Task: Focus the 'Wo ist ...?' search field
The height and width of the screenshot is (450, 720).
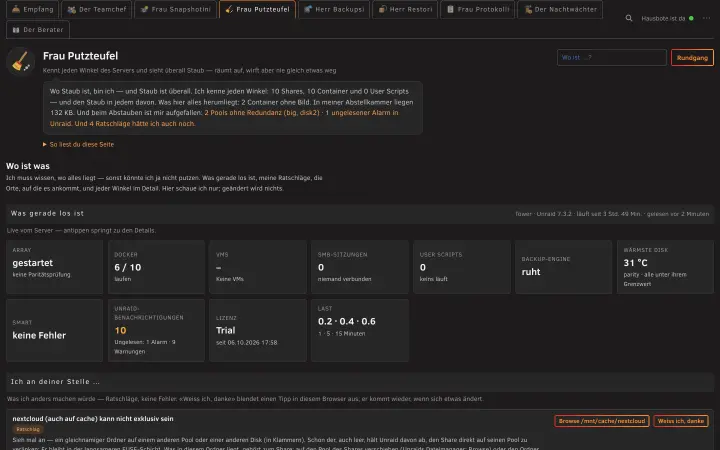Action: tap(612, 57)
